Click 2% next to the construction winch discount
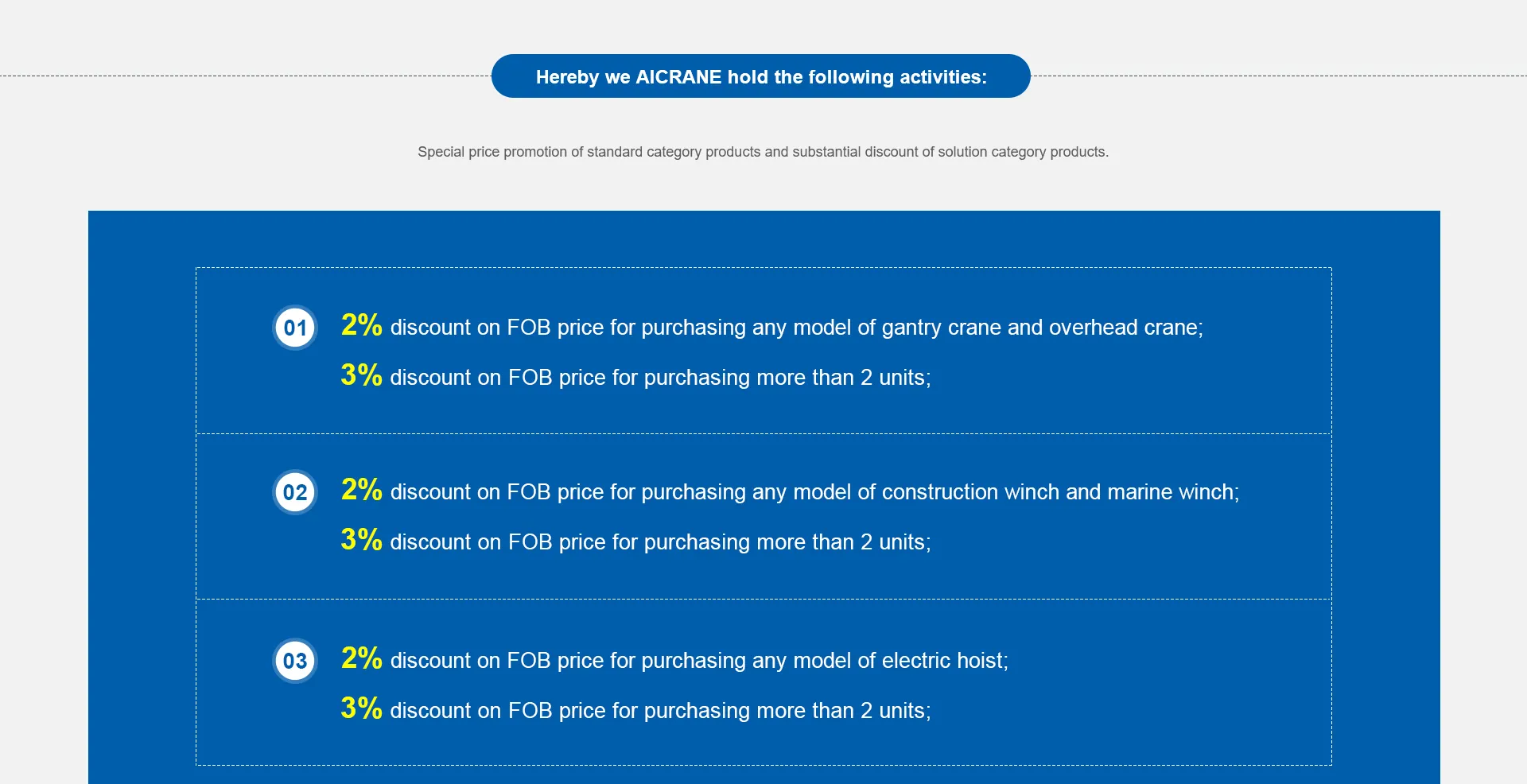Image resolution: width=1527 pixels, height=784 pixels. [x=361, y=490]
